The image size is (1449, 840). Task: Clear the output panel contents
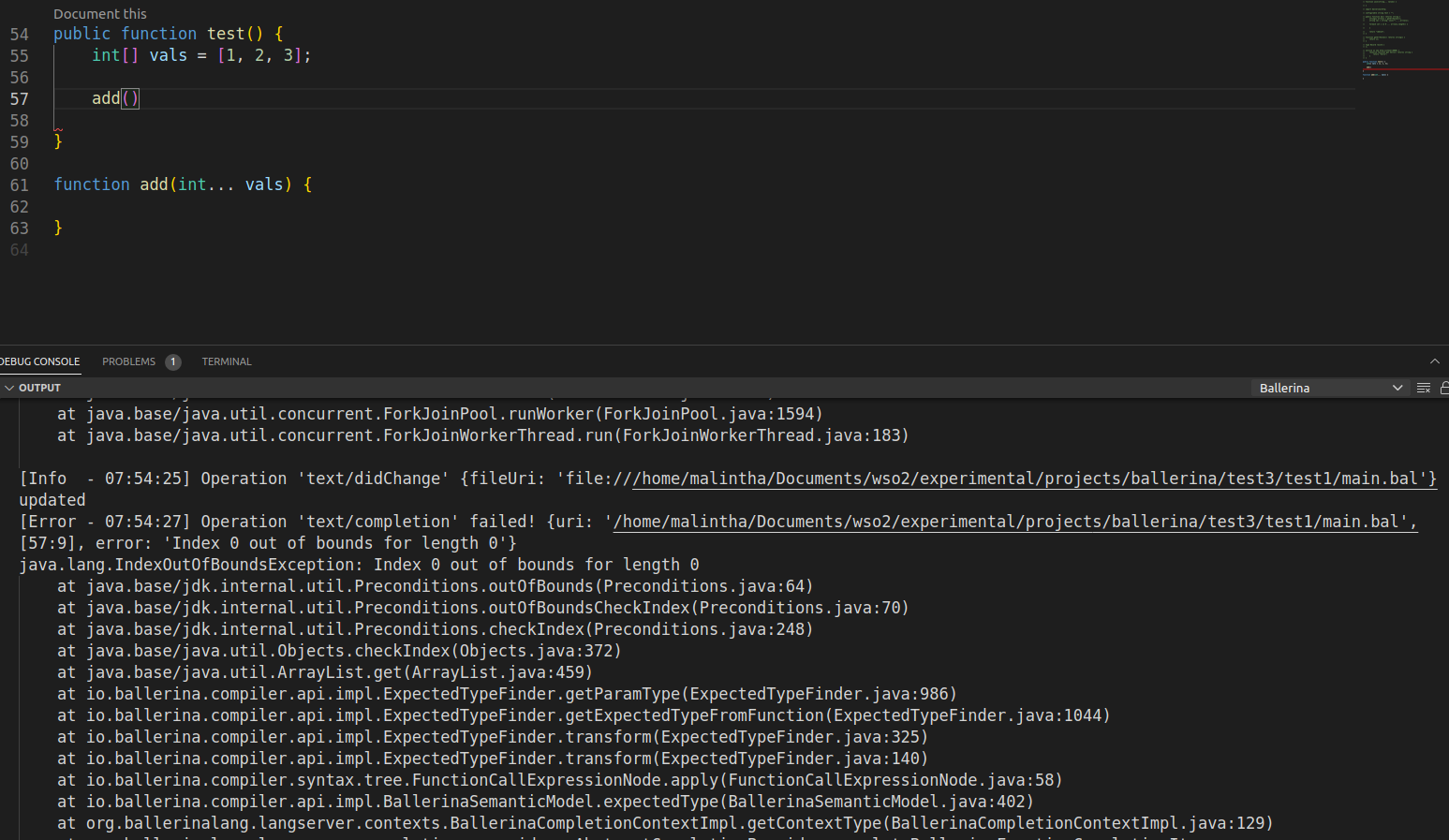tap(1424, 388)
